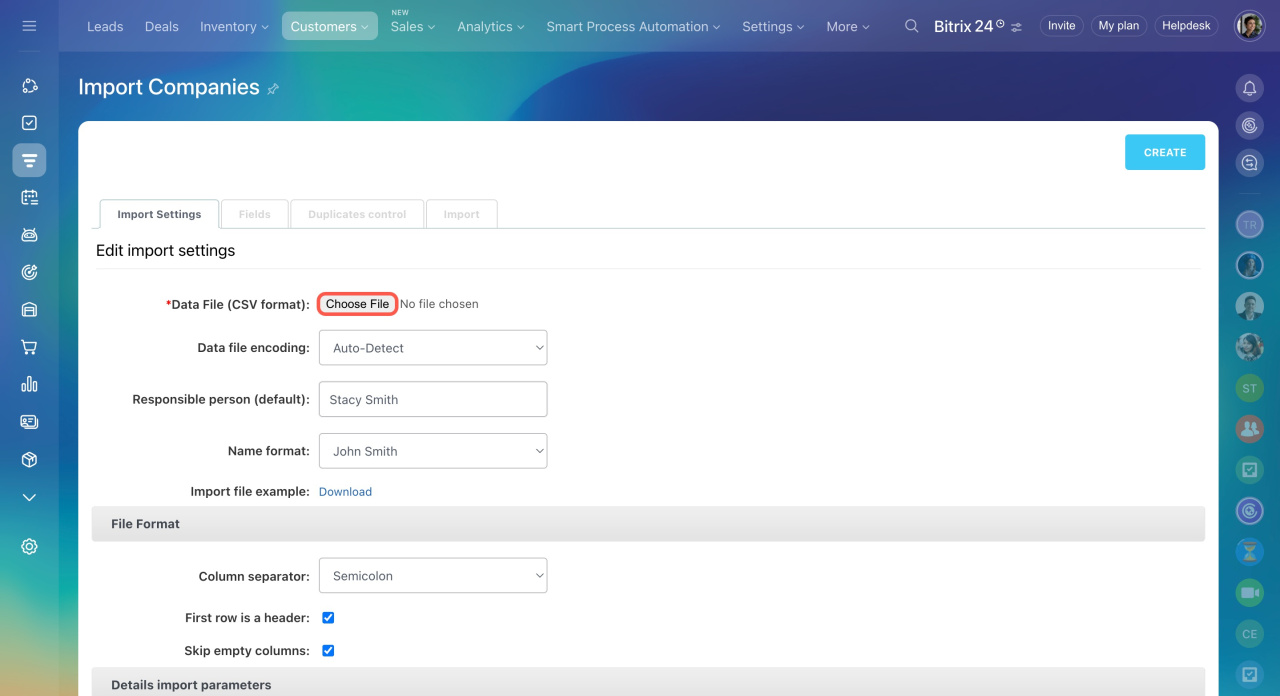Open the robot icon in left sidebar
The height and width of the screenshot is (696, 1280).
29,235
